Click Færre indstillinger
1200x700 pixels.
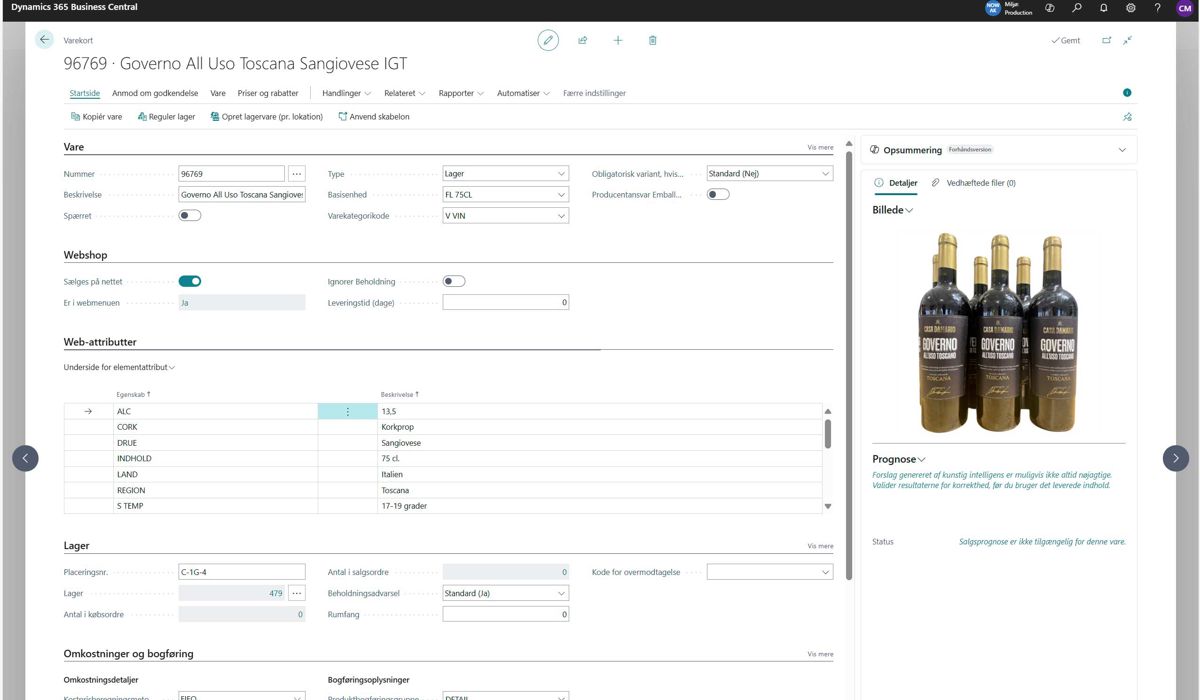pyautogui.click(x=595, y=93)
